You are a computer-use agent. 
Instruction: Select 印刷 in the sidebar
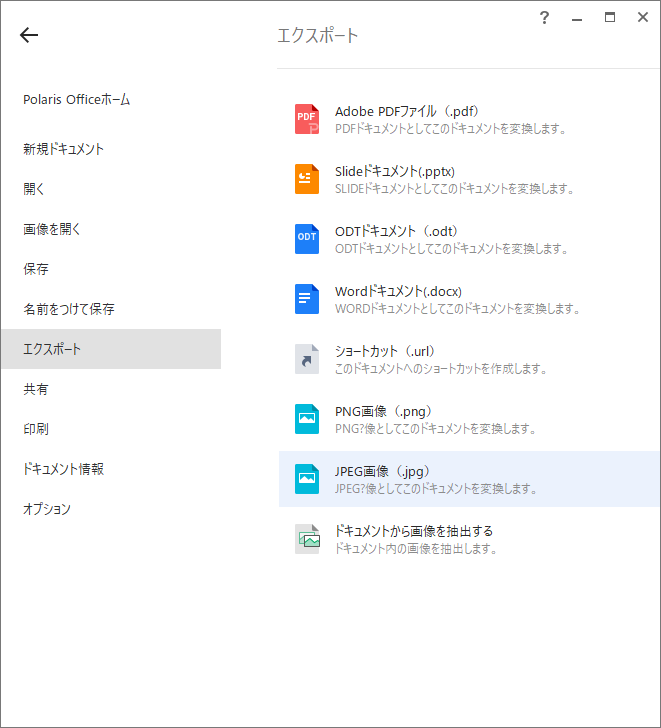tap(36, 429)
